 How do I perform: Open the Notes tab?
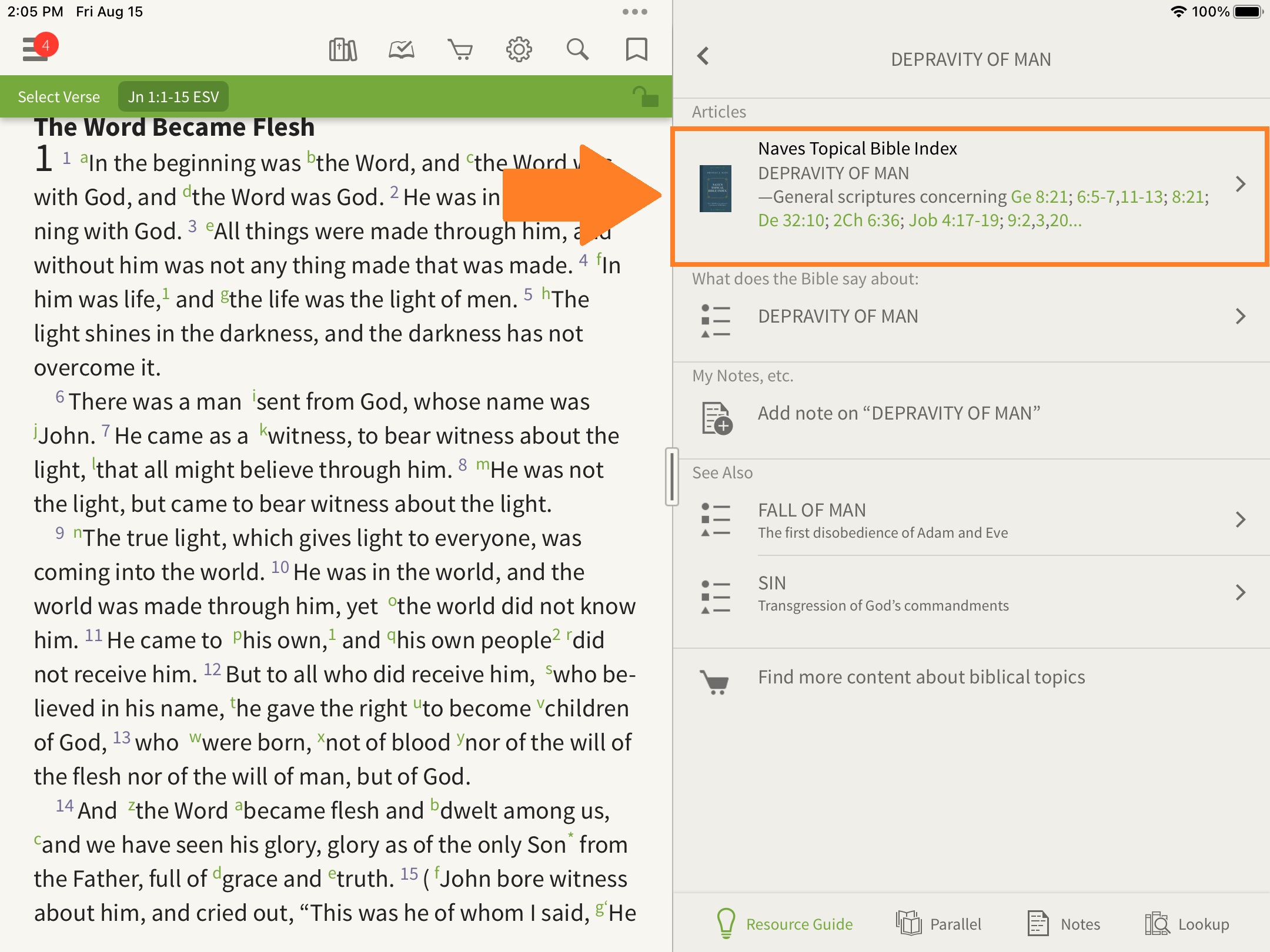(x=1064, y=924)
